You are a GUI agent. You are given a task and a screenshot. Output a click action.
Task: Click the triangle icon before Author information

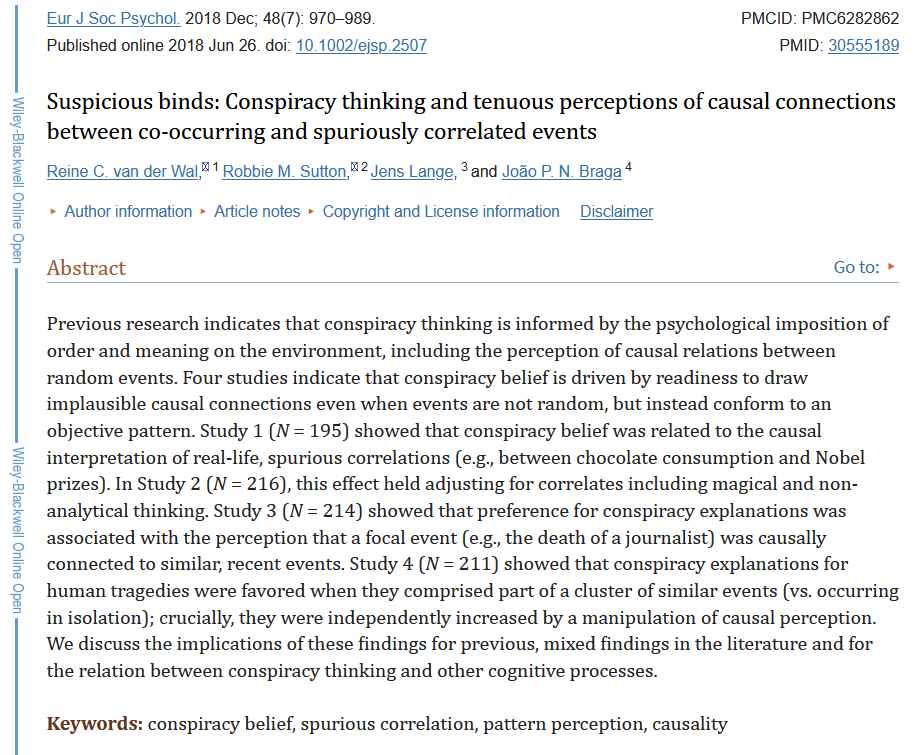tap(53, 211)
